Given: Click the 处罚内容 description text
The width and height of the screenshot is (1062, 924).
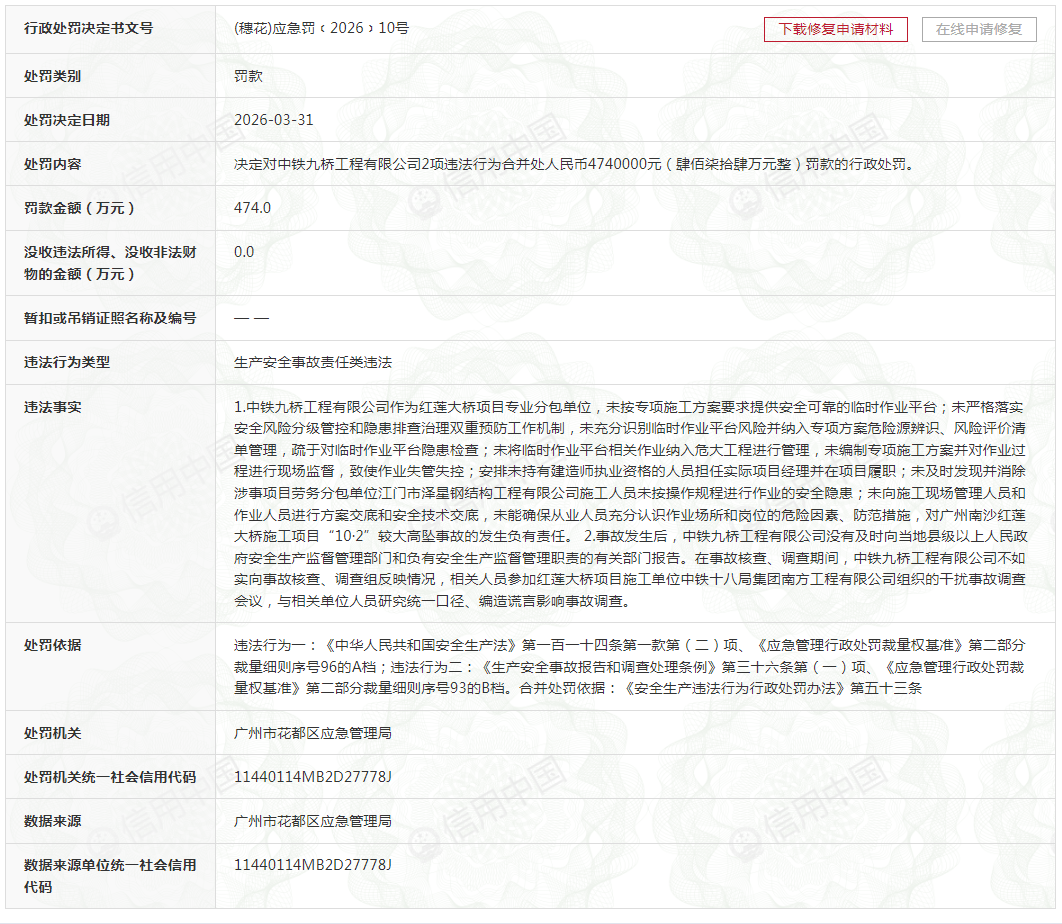Looking at the screenshot, I should click(573, 164).
